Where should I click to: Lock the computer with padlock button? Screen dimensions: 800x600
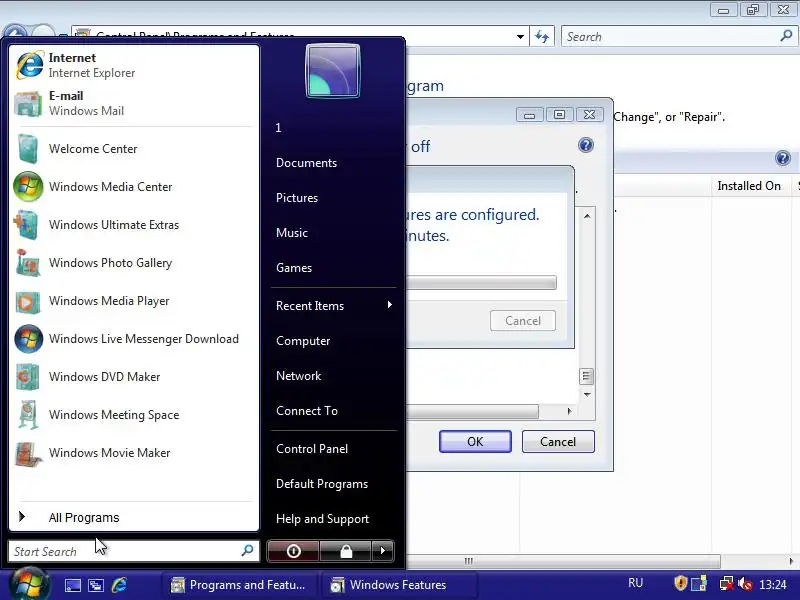345,551
